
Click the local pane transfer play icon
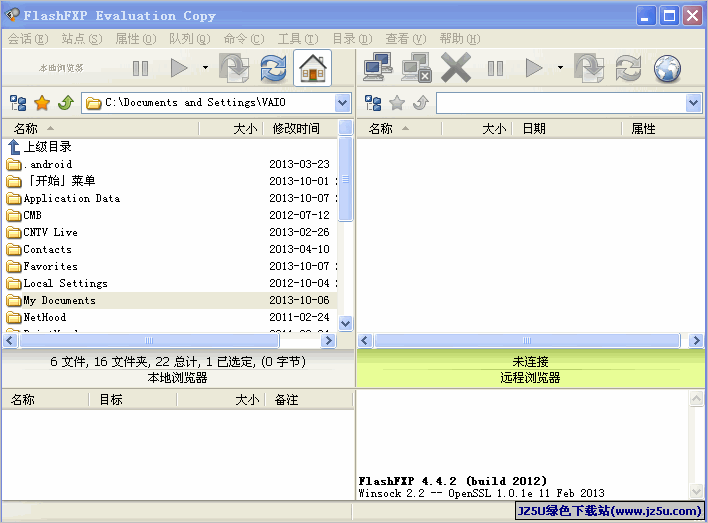pos(179,69)
